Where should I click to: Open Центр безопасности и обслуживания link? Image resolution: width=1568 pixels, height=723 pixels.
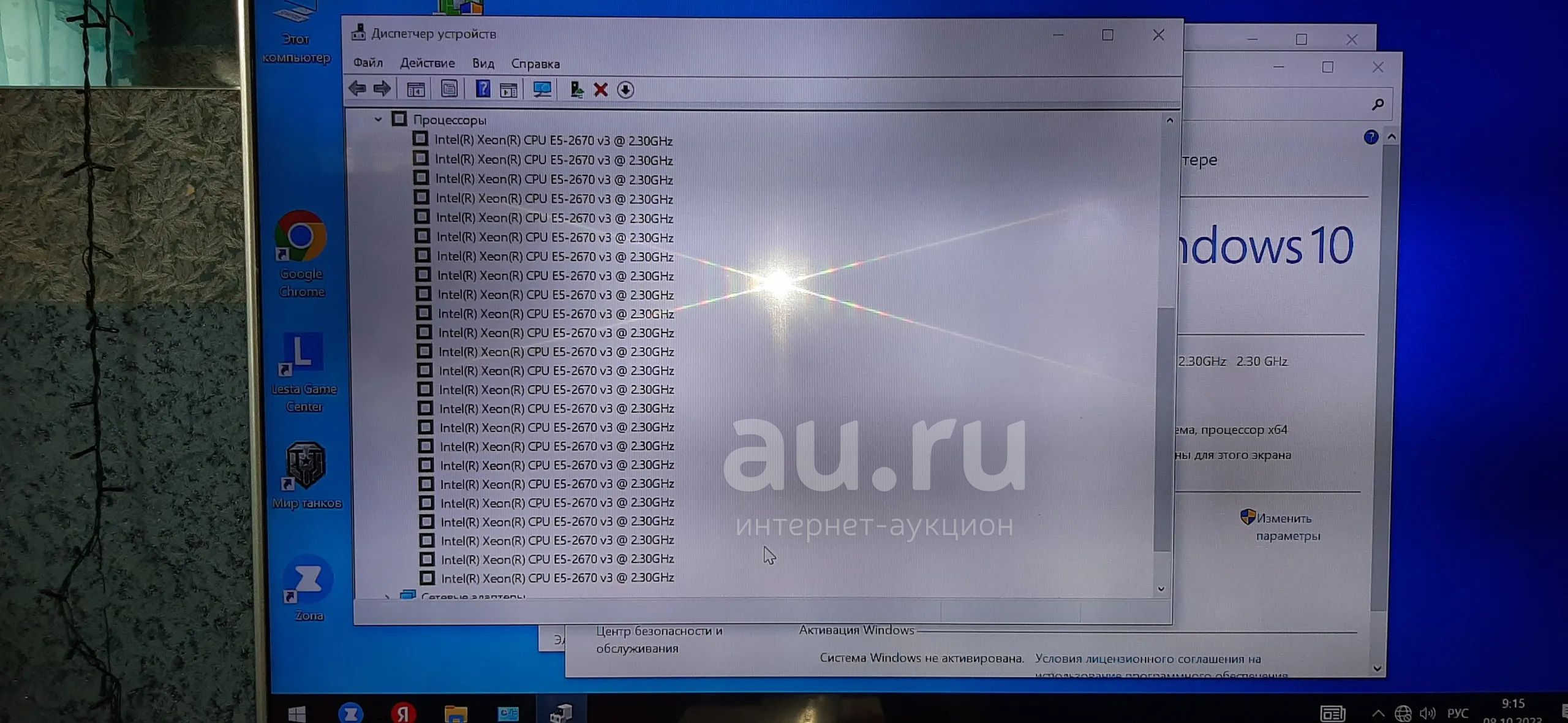tap(659, 639)
